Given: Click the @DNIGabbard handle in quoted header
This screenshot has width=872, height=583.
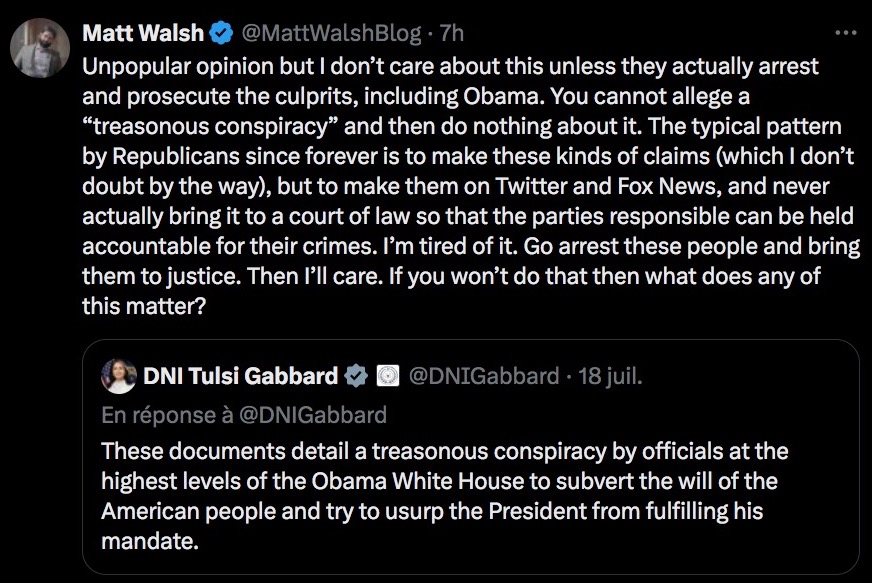Looking at the screenshot, I should click(484, 376).
